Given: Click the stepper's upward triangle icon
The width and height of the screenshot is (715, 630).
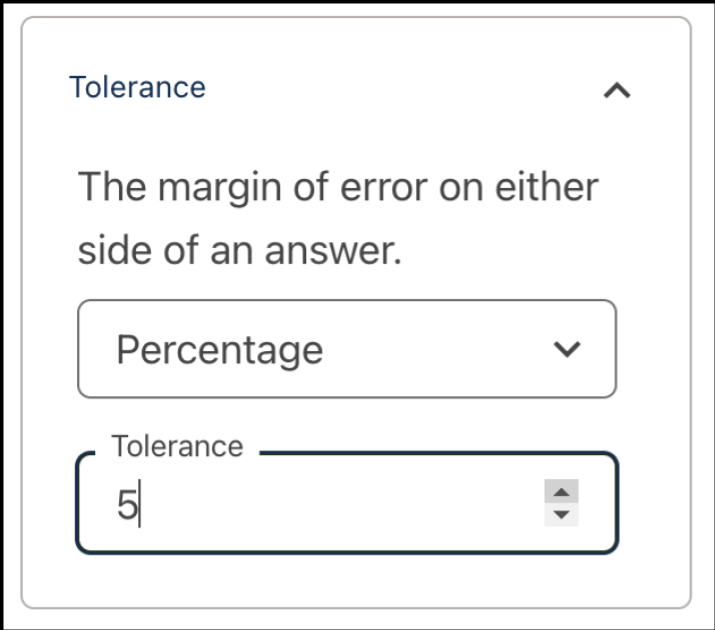Looking at the screenshot, I should pos(561,493).
